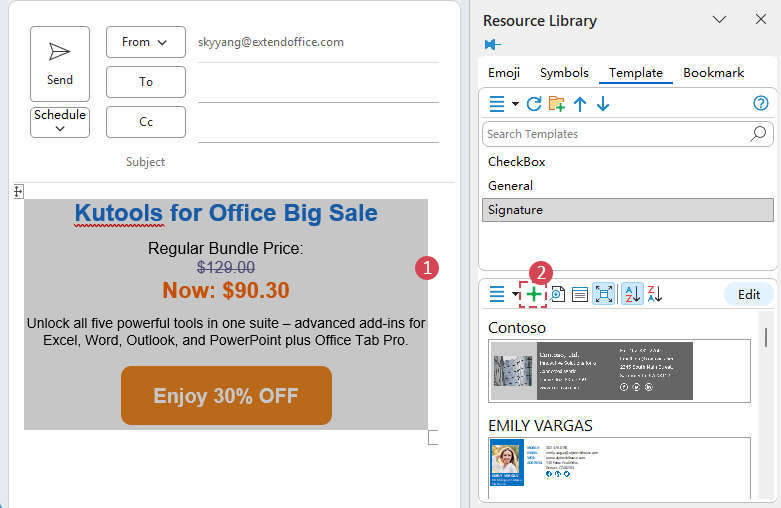The image size is (781, 508).
Task: Click the Edit button in templates pane
Action: [748, 294]
